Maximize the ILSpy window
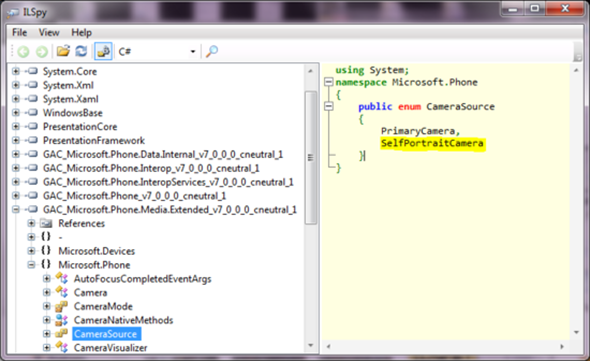The image size is (590, 361). (534, 9)
